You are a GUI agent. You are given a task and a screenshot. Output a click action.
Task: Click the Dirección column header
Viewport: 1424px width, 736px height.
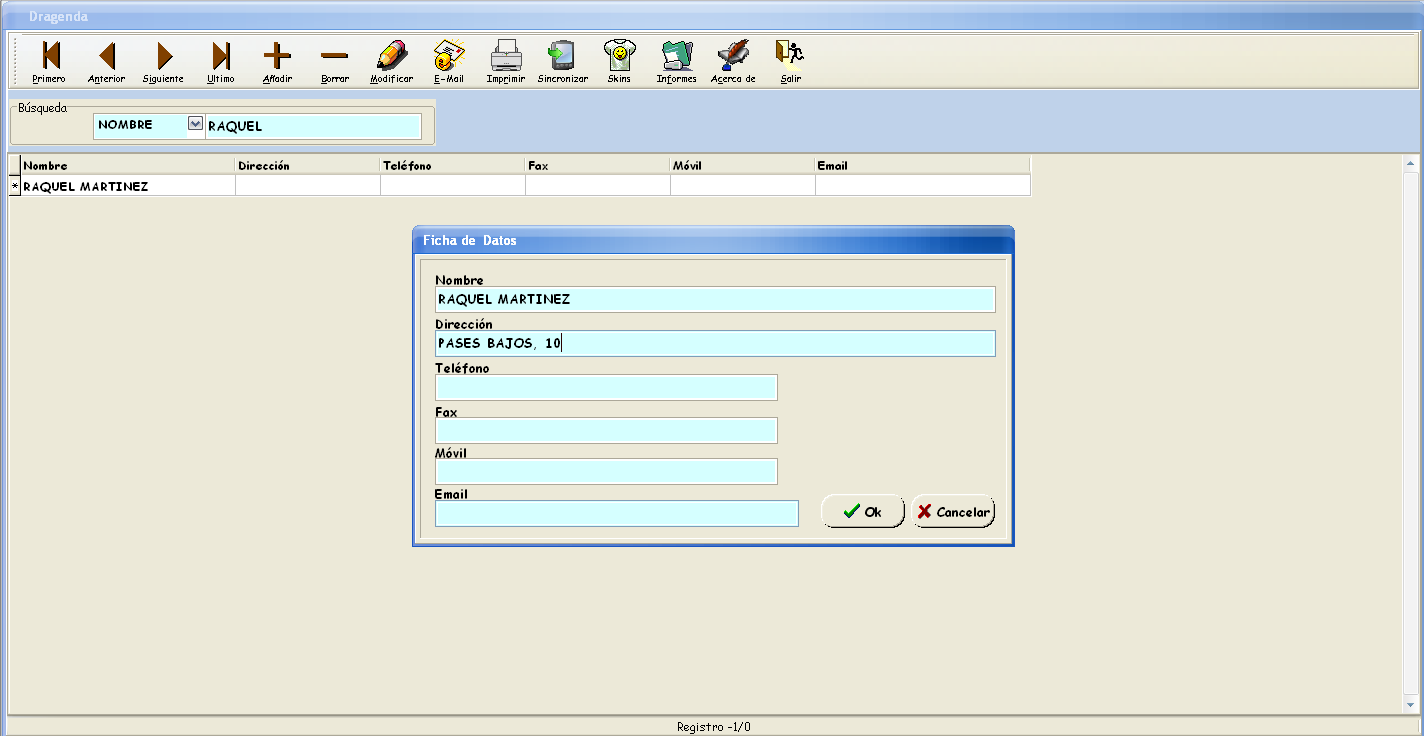pos(308,165)
